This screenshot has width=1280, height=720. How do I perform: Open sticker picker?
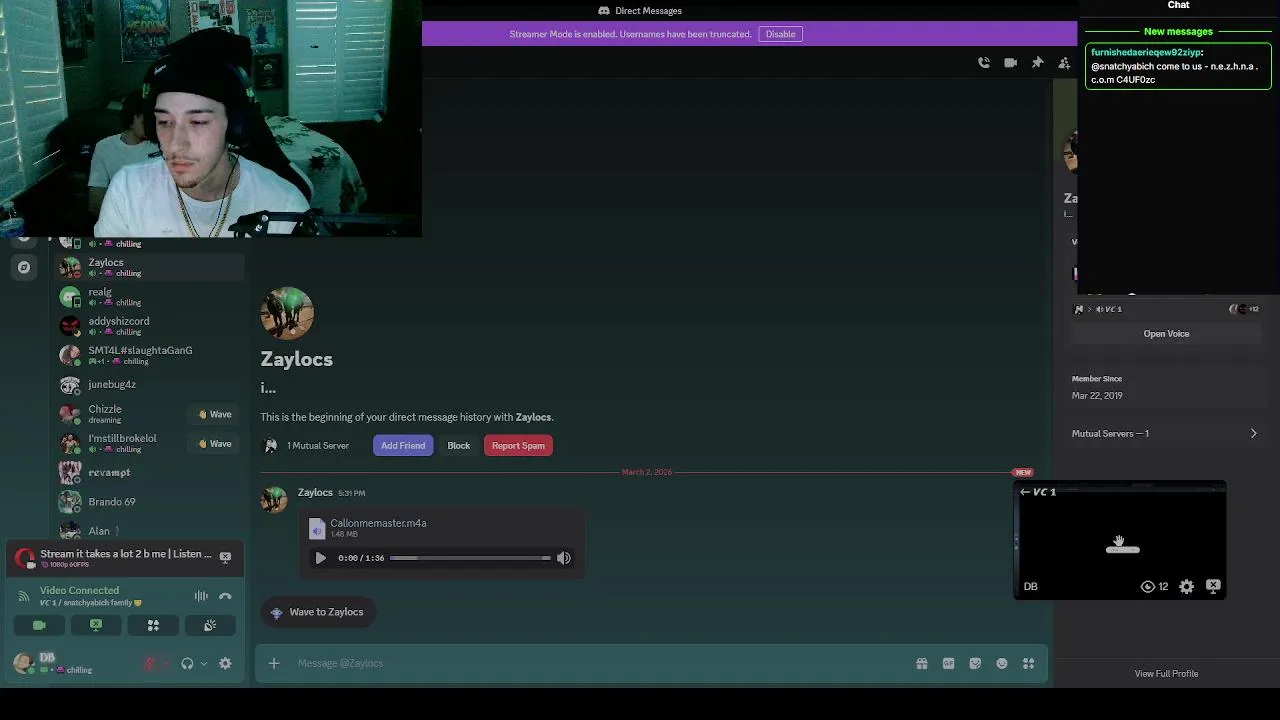coord(975,663)
